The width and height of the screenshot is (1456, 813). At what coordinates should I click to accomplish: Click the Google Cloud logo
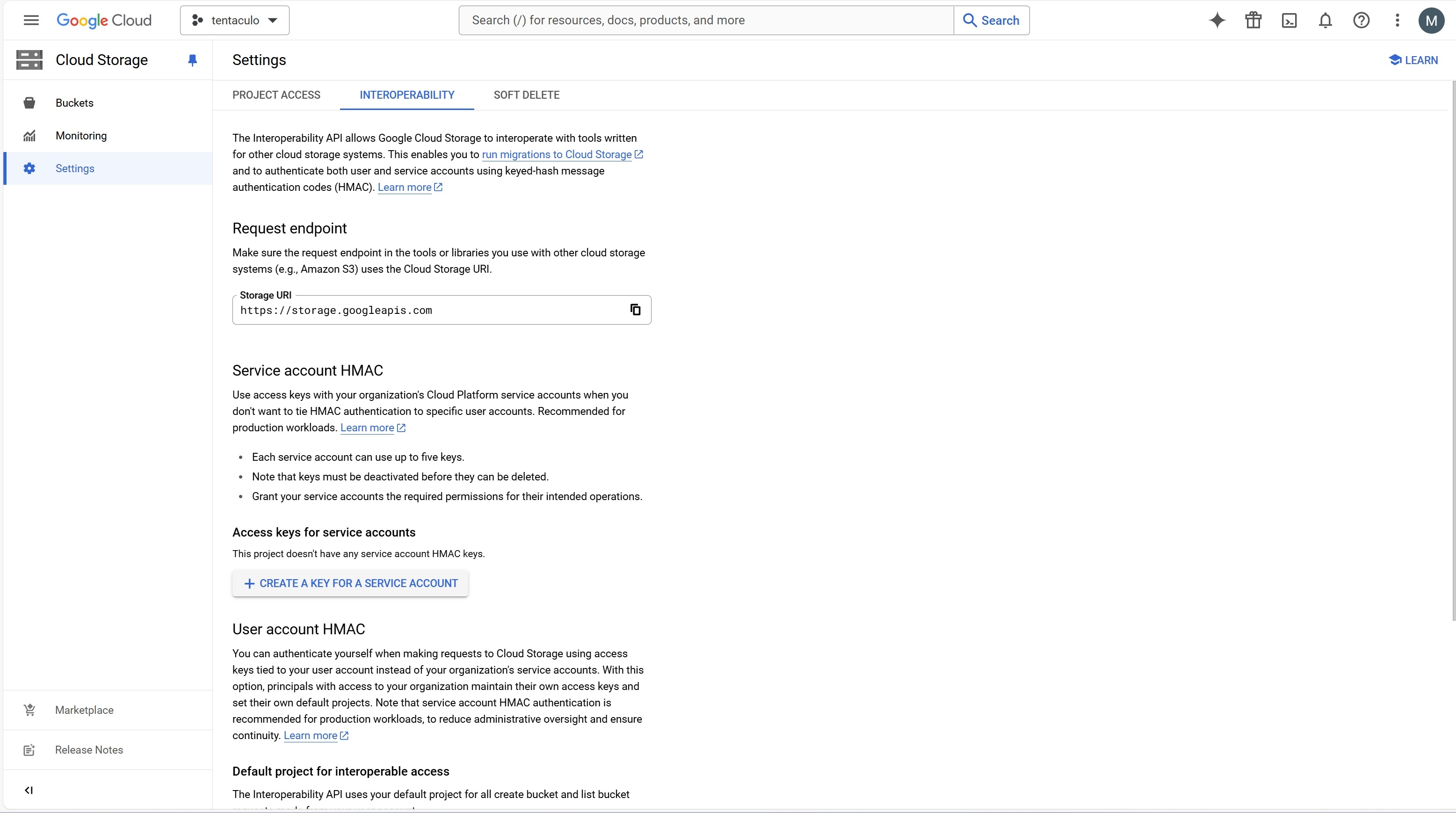click(x=104, y=21)
